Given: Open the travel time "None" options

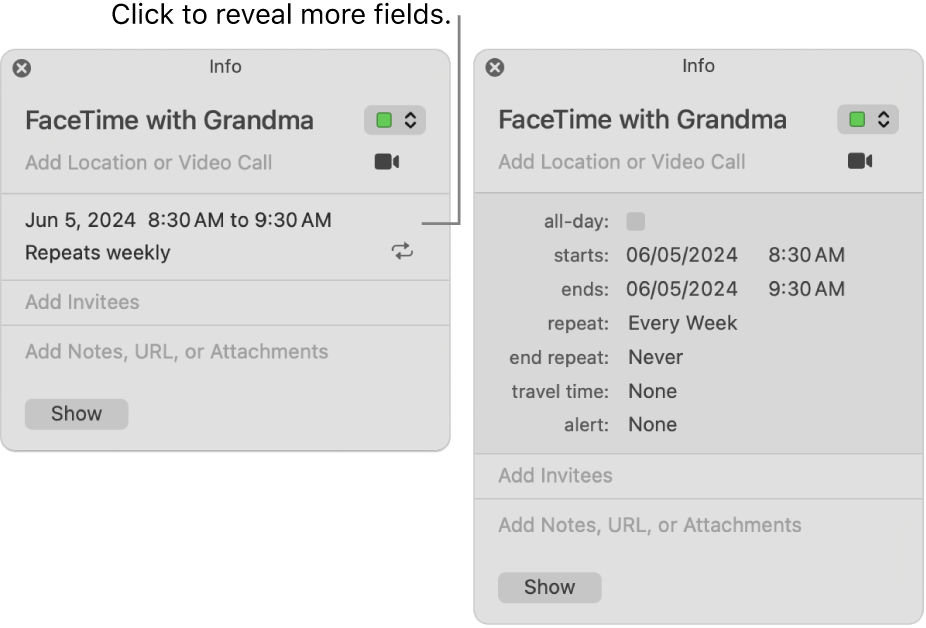Looking at the screenshot, I should tap(652, 391).
